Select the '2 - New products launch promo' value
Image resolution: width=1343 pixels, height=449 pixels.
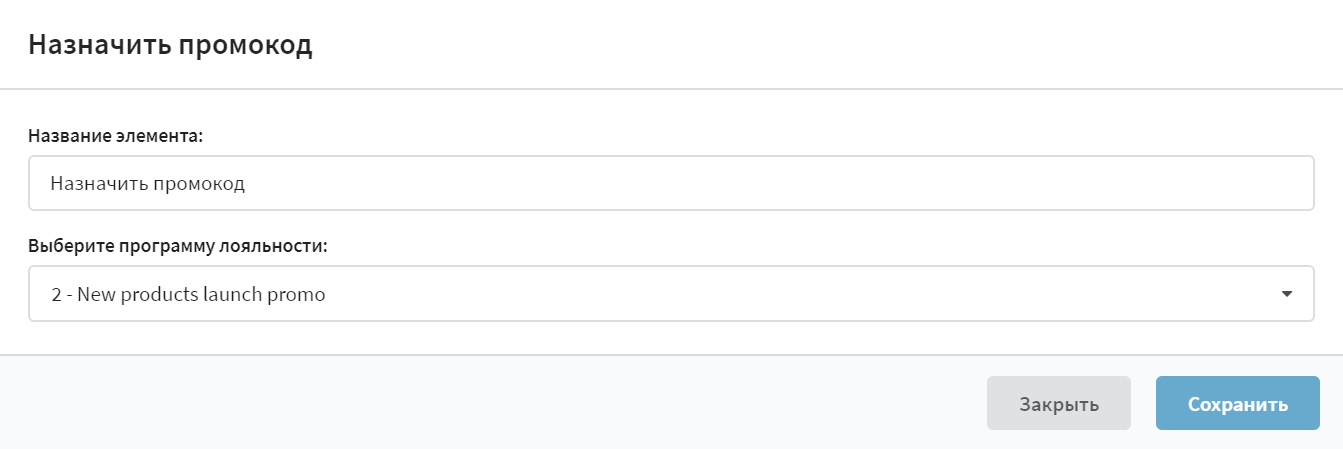click(x=188, y=294)
